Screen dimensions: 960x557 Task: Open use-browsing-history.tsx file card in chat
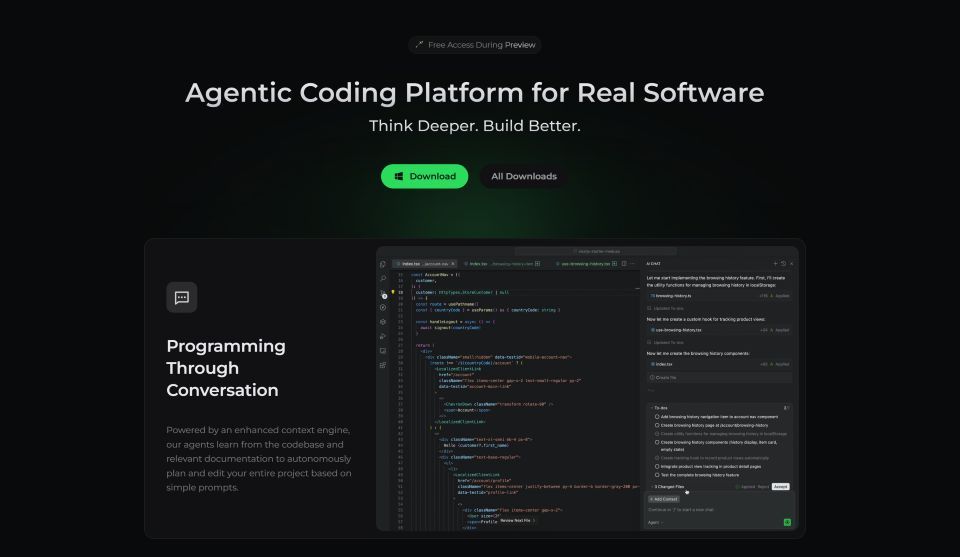coord(719,330)
